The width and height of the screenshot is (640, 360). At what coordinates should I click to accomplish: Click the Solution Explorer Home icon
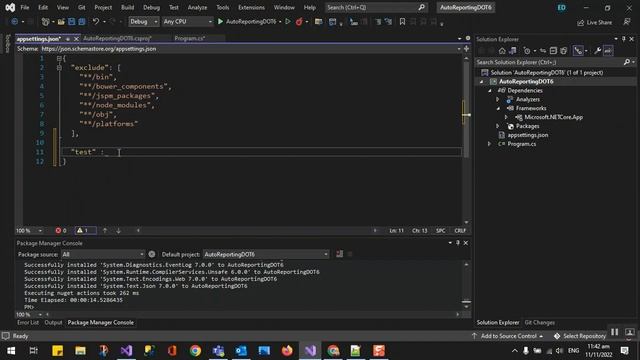[502, 51]
